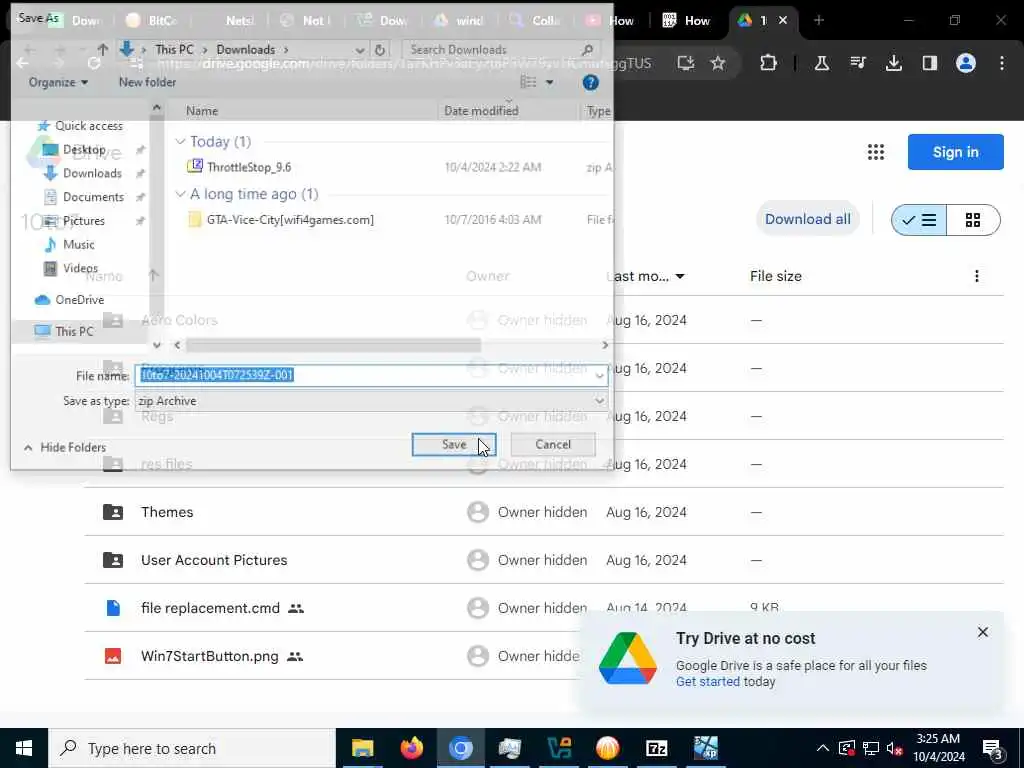Switch to the second How tab
This screenshot has height=768, width=1024.
click(x=686, y=21)
